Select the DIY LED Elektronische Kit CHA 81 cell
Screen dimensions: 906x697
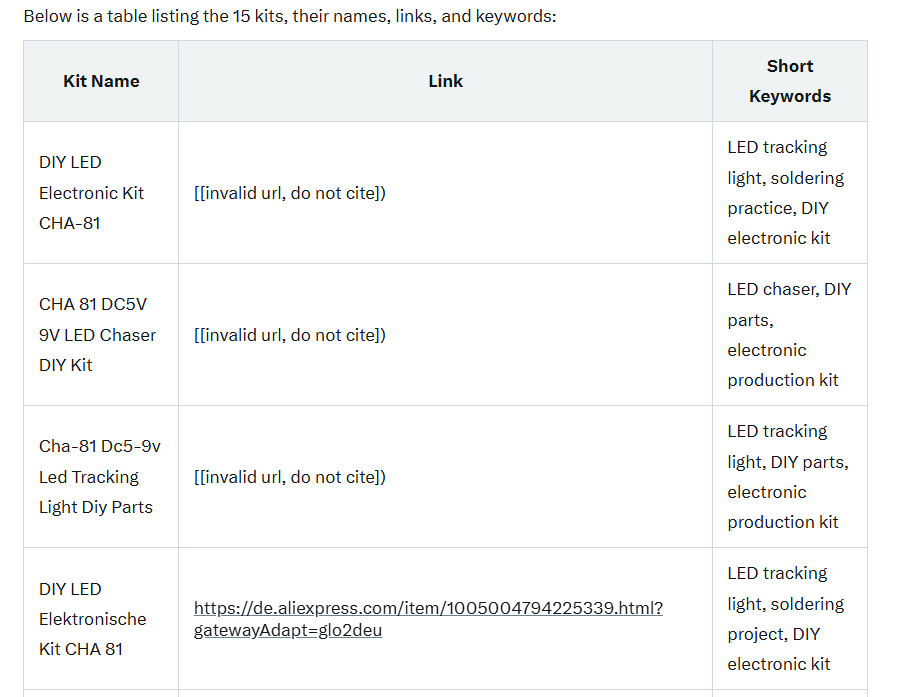[x=101, y=618]
